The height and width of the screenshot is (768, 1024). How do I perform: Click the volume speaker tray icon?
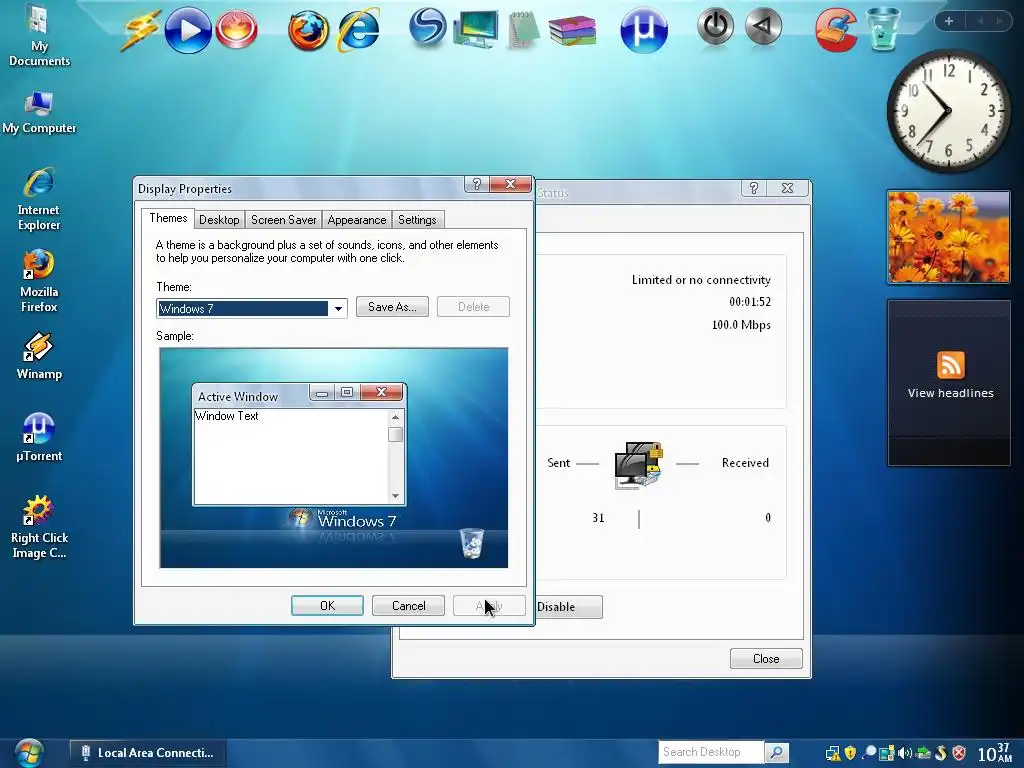904,753
